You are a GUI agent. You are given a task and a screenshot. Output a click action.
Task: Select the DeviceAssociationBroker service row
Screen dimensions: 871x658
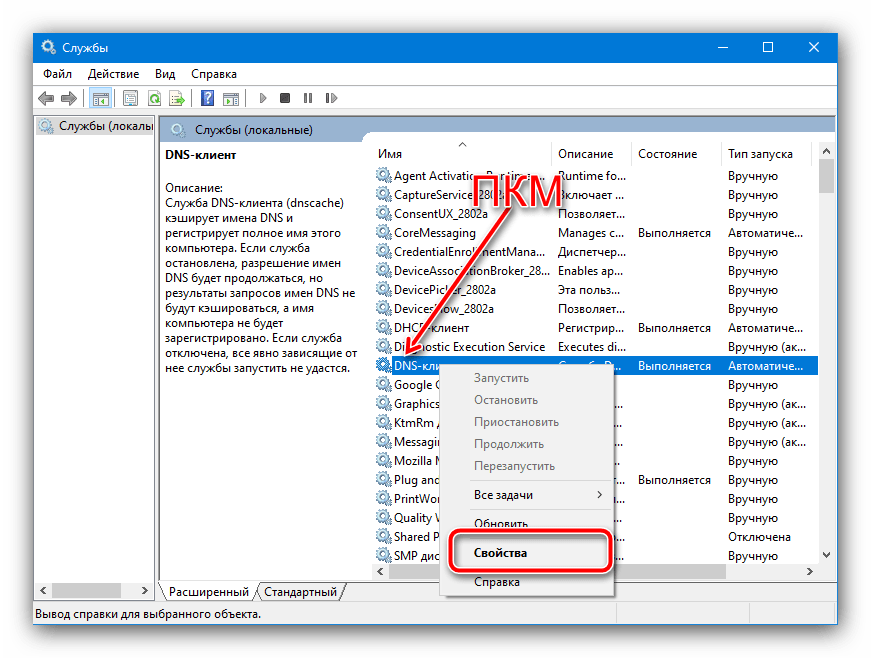click(595, 270)
